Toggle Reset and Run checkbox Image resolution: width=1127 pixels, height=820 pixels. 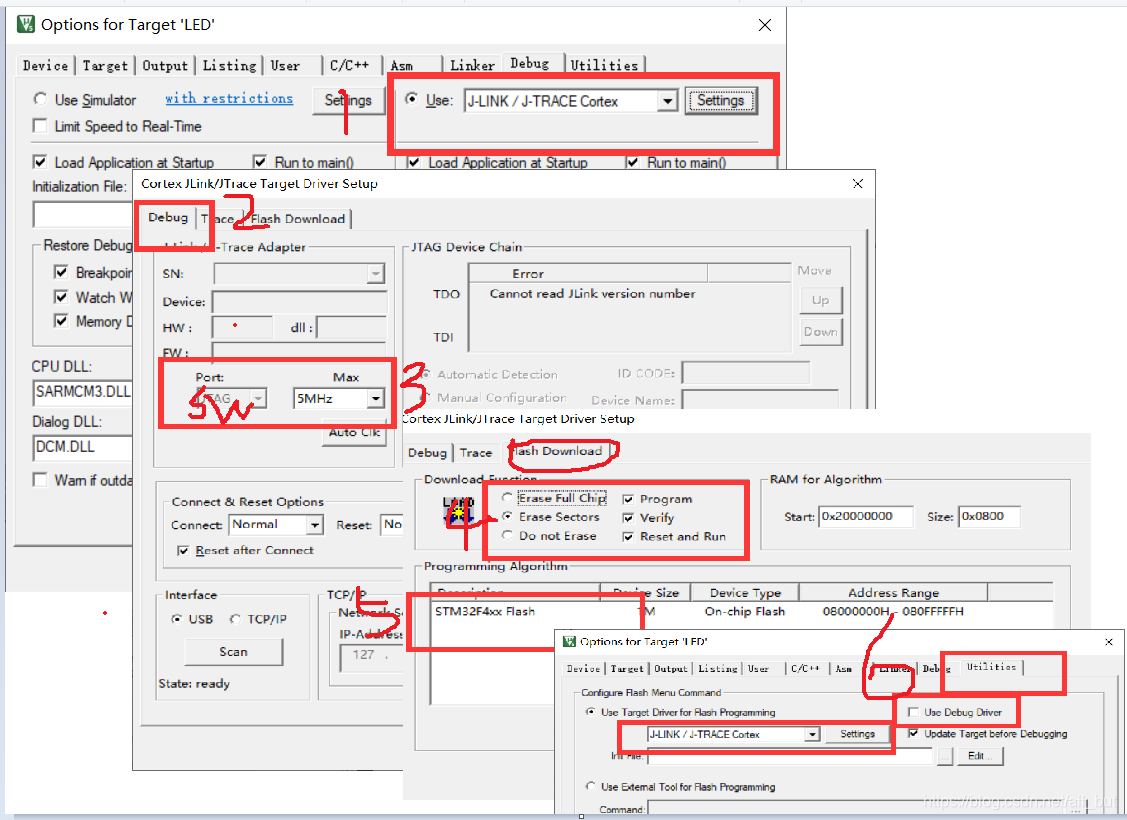[x=628, y=536]
